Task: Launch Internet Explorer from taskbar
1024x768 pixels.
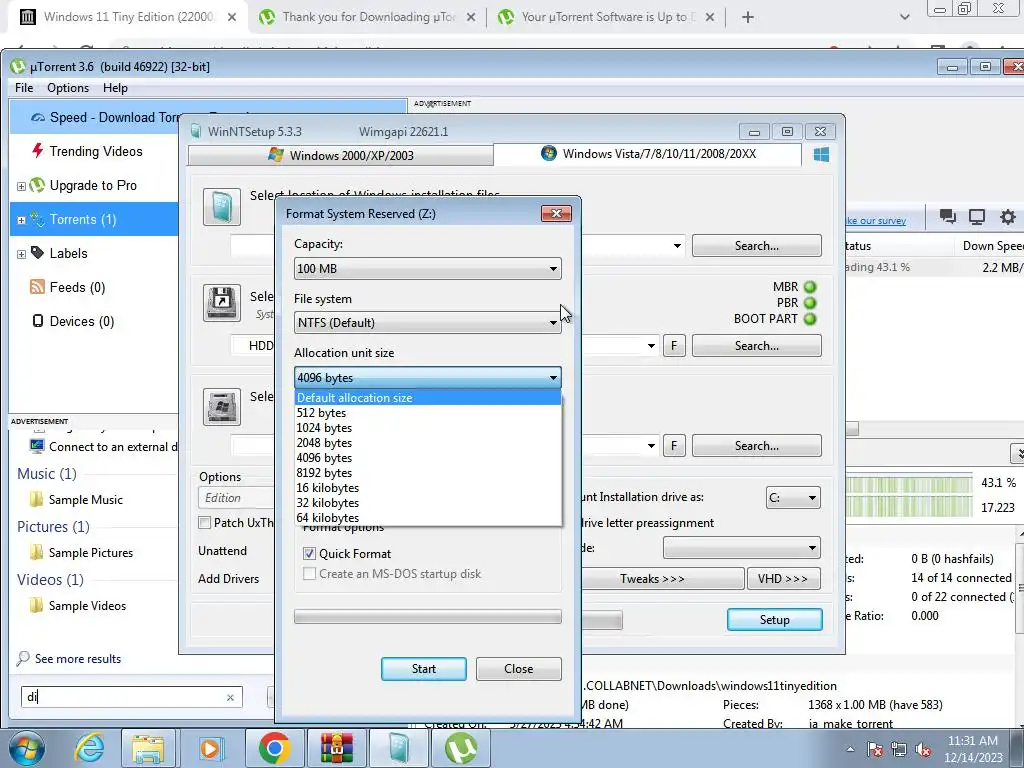Action: click(x=88, y=748)
